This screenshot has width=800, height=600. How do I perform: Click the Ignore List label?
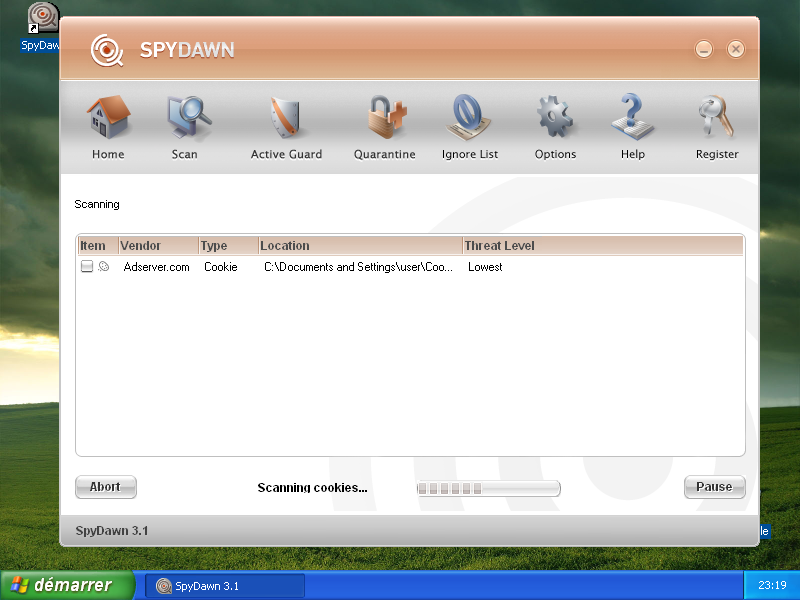pyautogui.click(x=470, y=154)
